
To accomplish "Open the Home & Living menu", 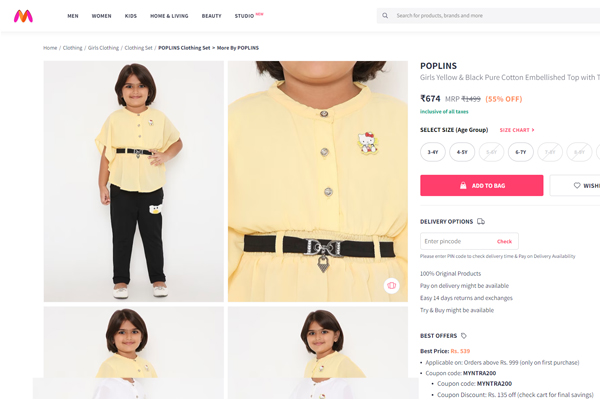I will [x=169, y=16].
